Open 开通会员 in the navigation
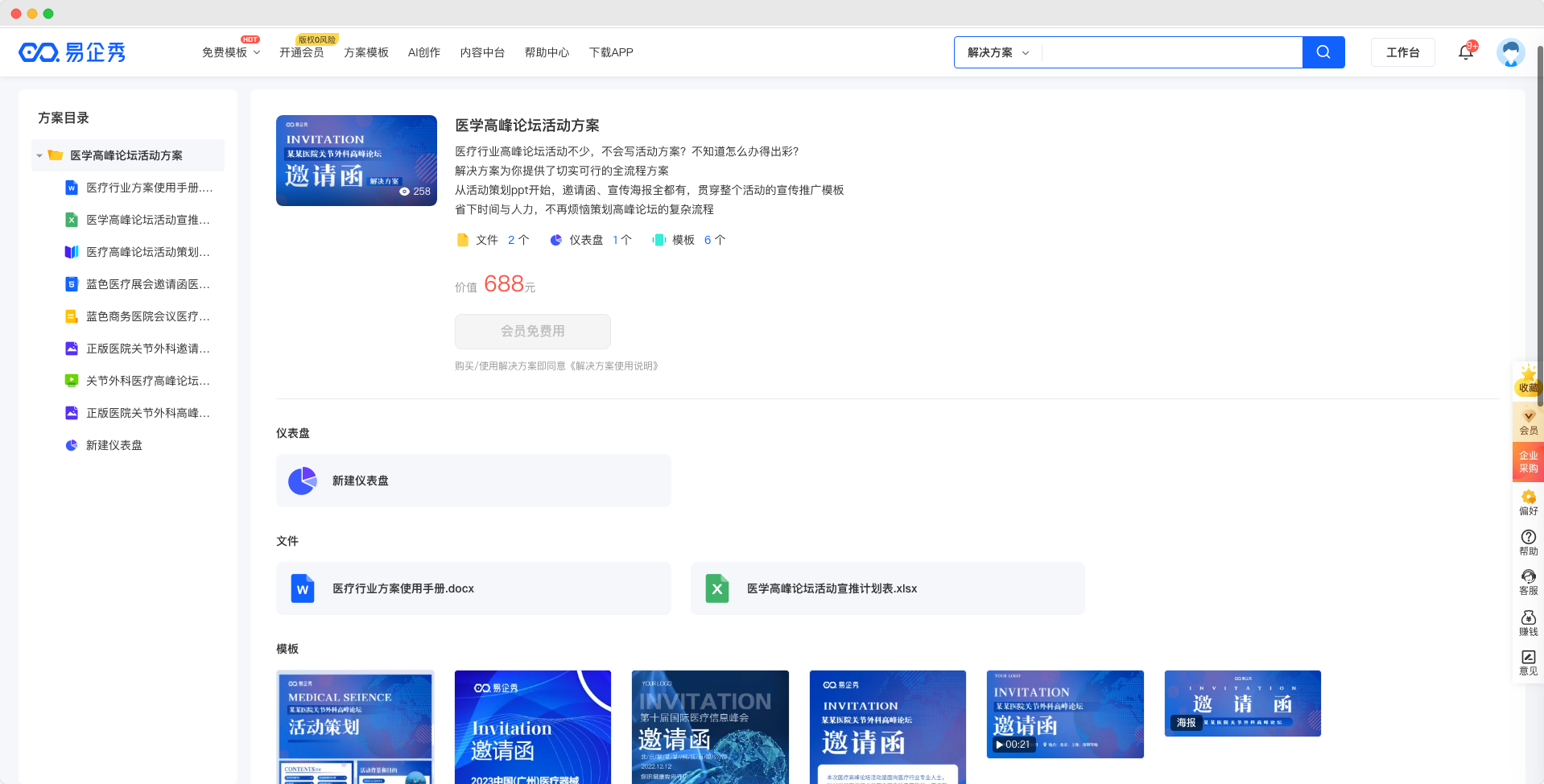 click(302, 52)
